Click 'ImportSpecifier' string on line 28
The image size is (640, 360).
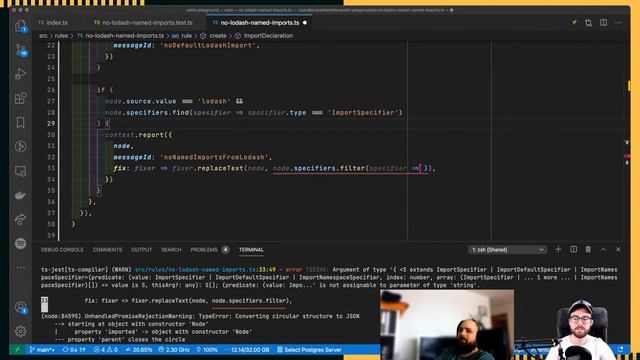tap(363, 112)
